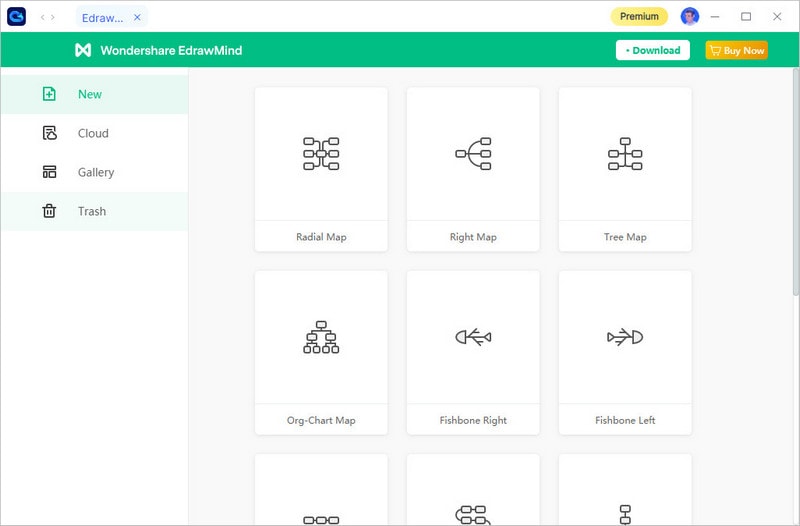Image resolution: width=800 pixels, height=526 pixels.
Task: Click the Trash bin icon
Action: point(49,211)
